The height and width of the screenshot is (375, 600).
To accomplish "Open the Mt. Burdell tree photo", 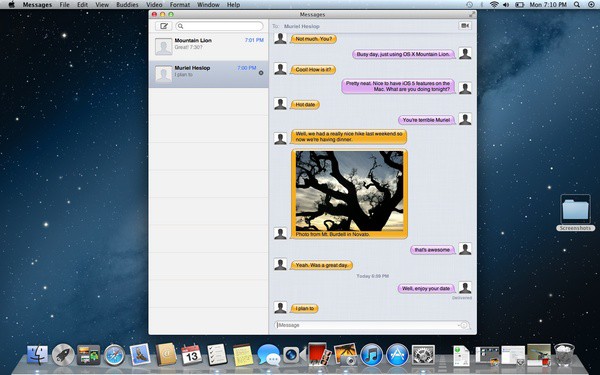I will (x=349, y=190).
